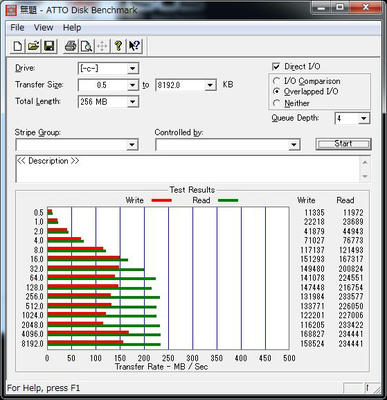The width and height of the screenshot is (387, 400).
Task: Click the New file toolbar icon
Action: tap(18, 46)
